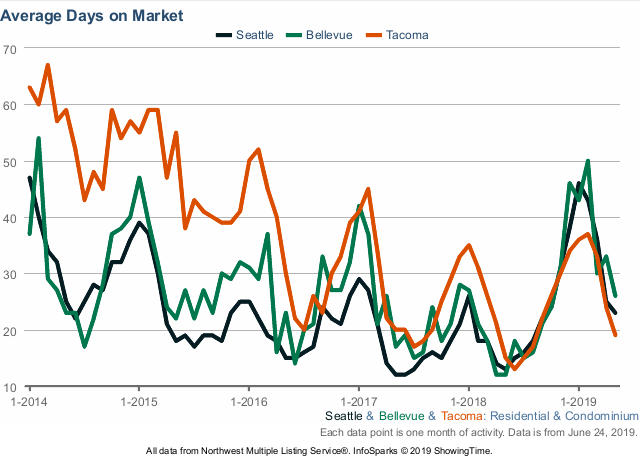Click Seattle in the footer caption
This screenshot has height=461, width=640.
[x=345, y=416]
